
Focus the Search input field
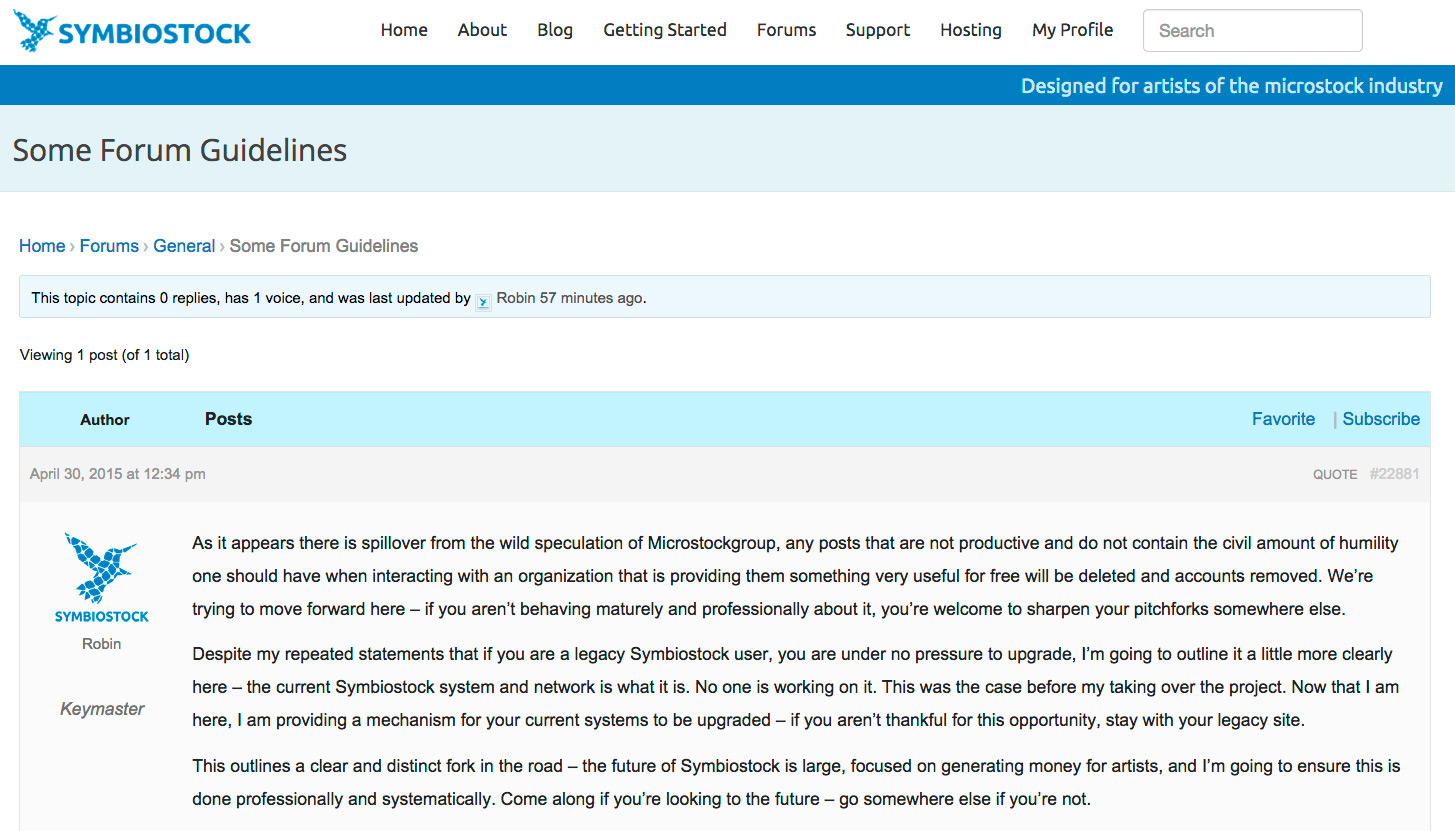(1252, 31)
